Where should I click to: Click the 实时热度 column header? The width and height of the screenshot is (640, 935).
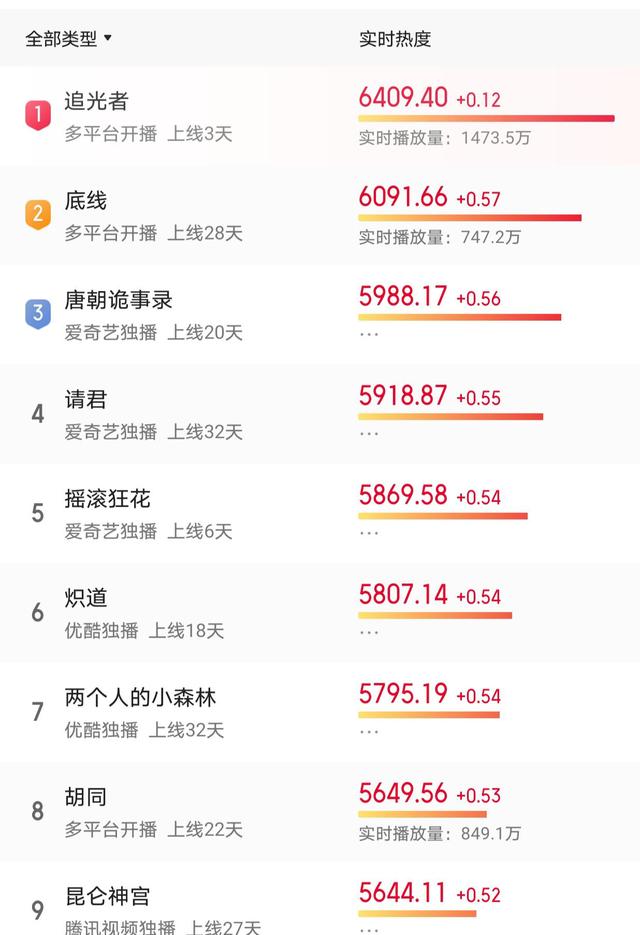click(395, 39)
